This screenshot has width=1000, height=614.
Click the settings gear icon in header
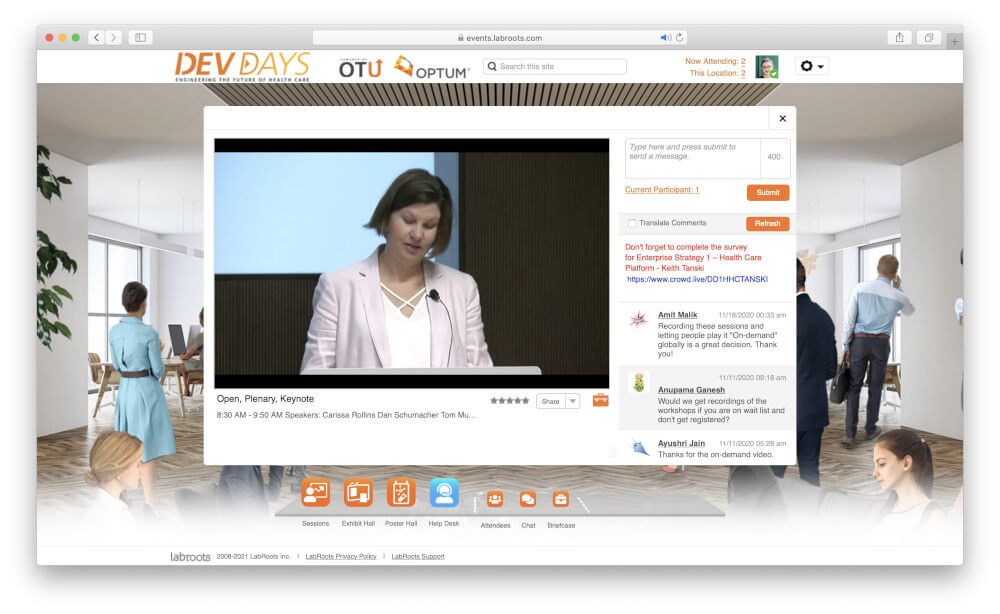pos(807,66)
